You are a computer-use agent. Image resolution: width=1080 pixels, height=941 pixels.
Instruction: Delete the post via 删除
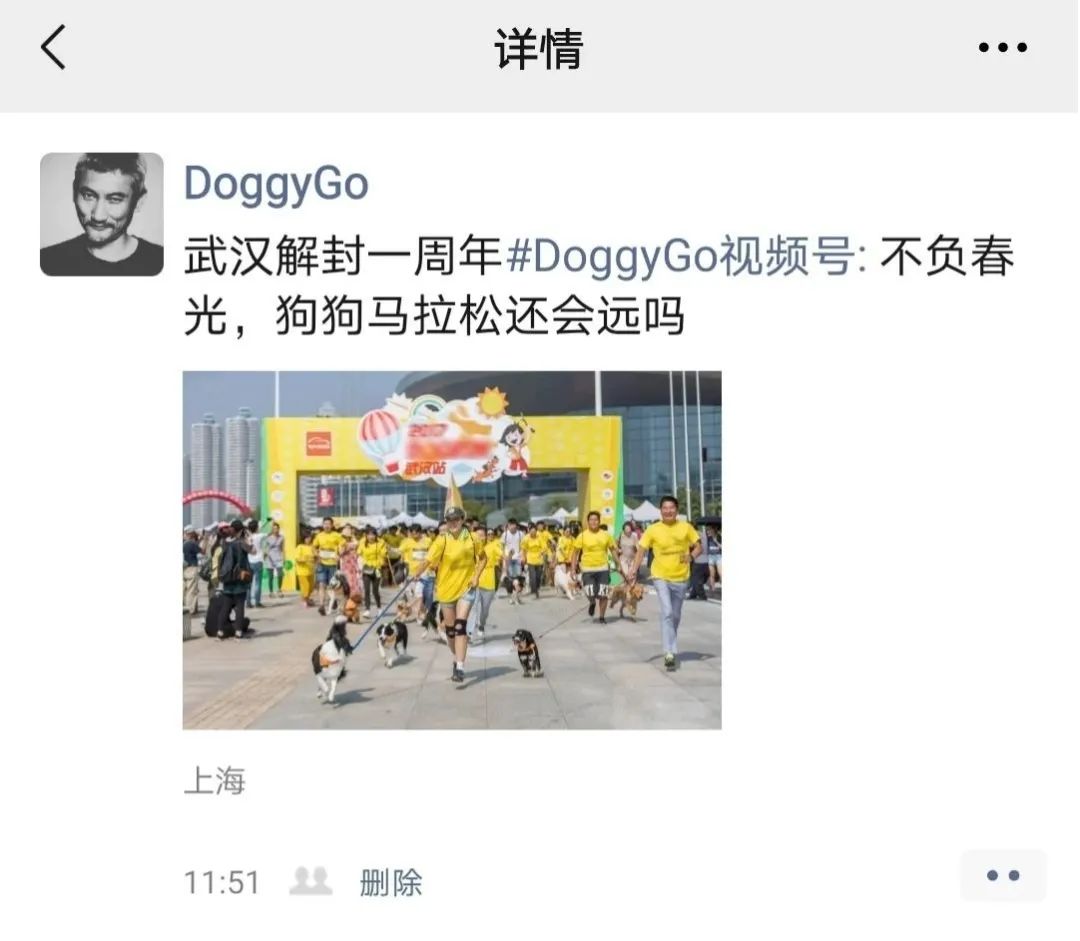(391, 882)
